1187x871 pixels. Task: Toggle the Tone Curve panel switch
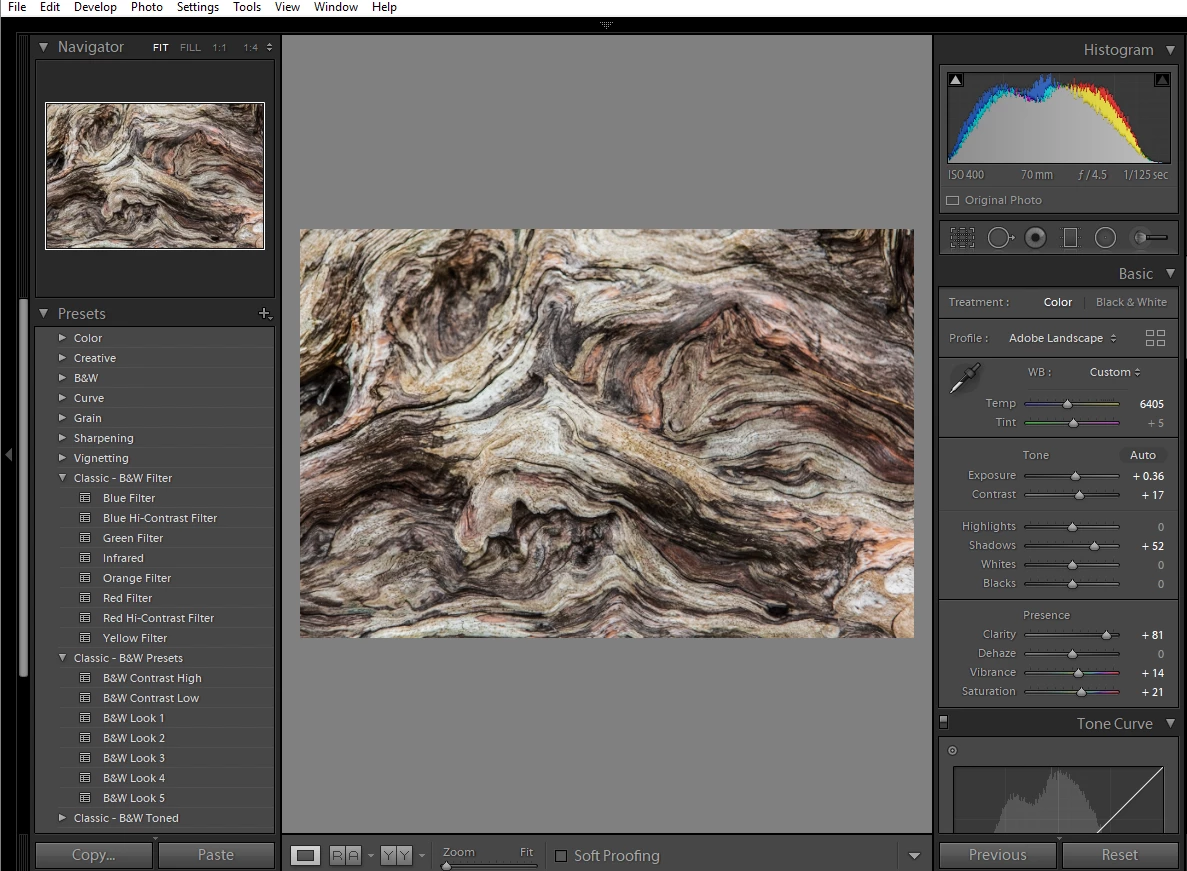(x=943, y=722)
